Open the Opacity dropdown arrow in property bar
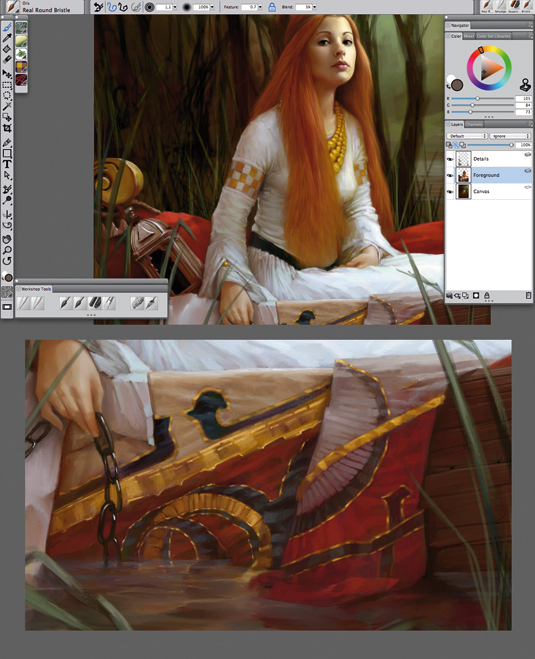Image resolution: width=535 pixels, height=659 pixels. (x=212, y=7)
